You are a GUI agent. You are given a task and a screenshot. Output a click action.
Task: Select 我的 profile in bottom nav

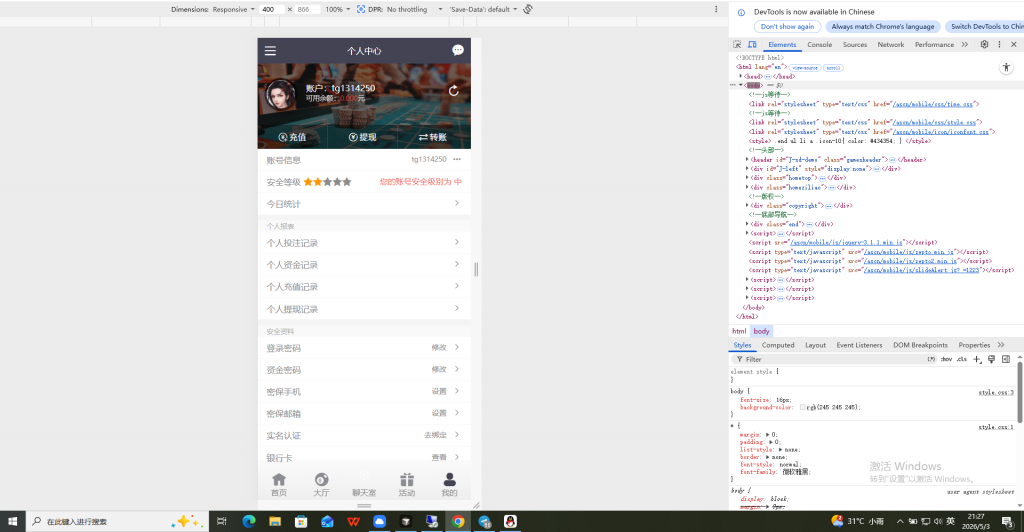449,484
